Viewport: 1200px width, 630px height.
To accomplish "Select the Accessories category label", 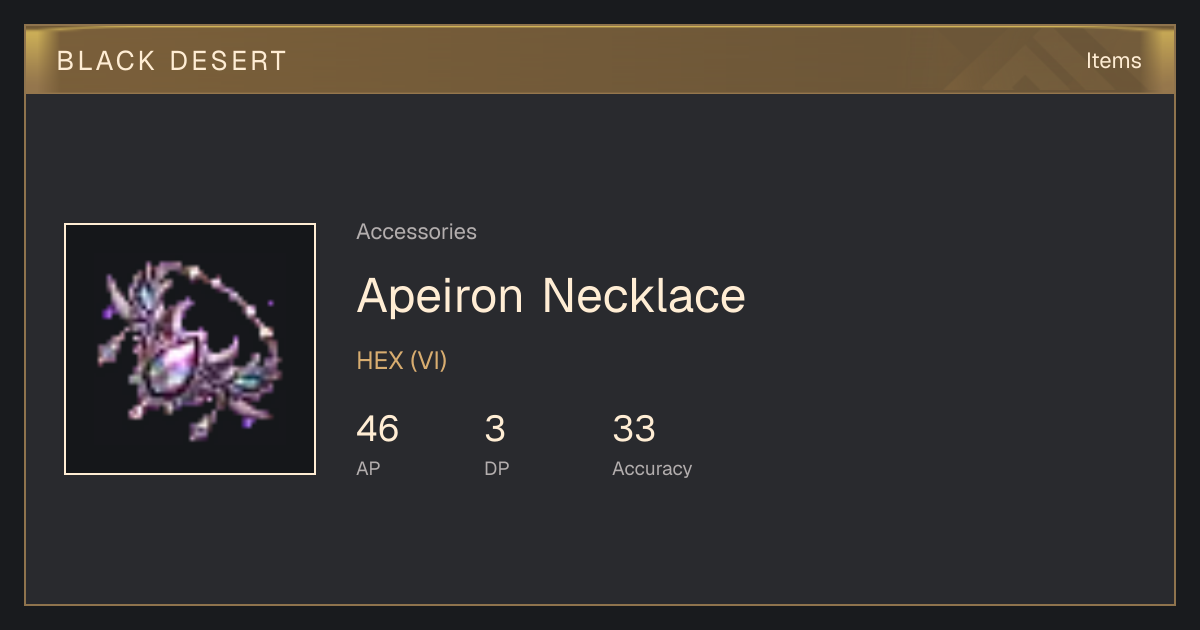I will click(416, 232).
